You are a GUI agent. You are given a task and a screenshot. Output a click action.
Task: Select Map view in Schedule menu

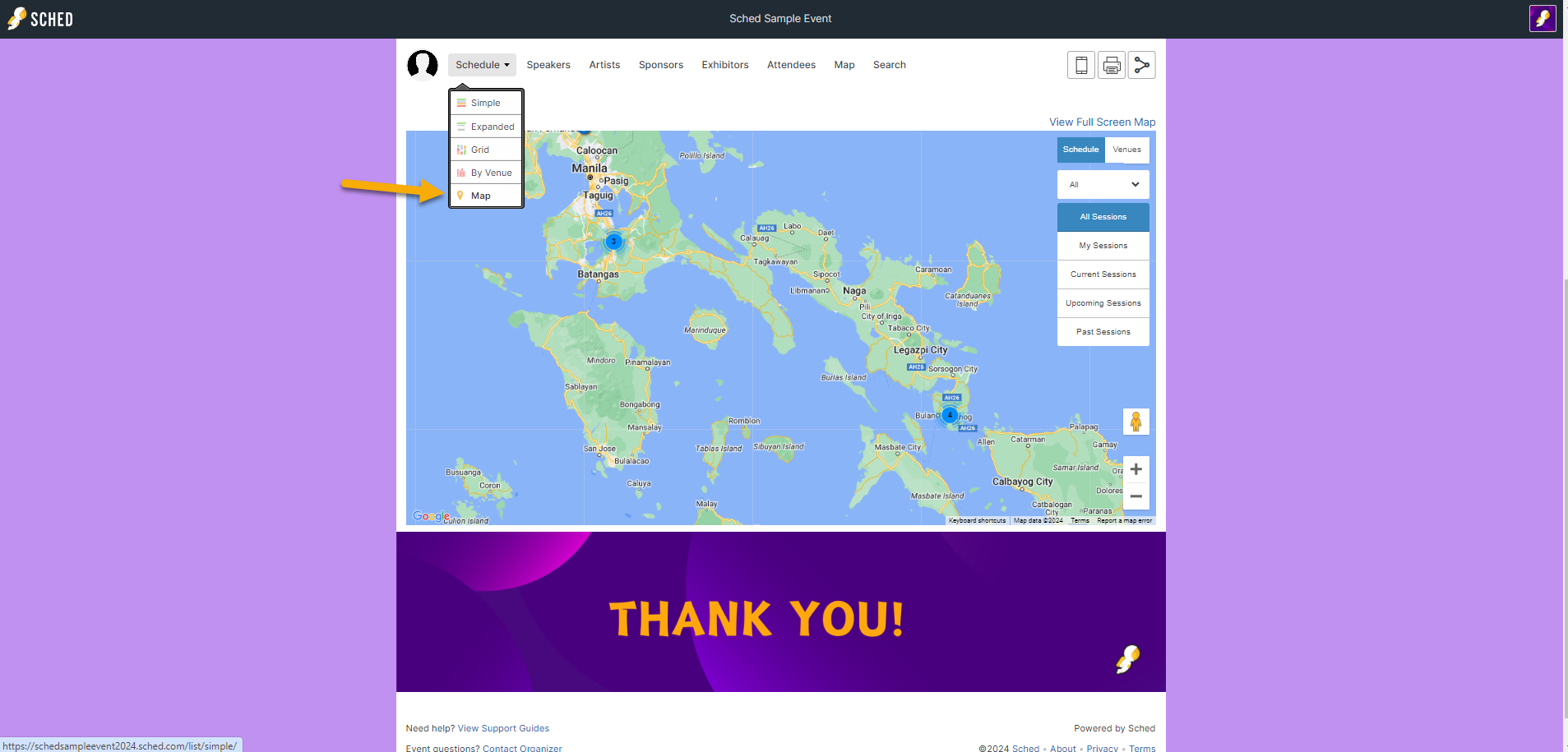(486, 196)
